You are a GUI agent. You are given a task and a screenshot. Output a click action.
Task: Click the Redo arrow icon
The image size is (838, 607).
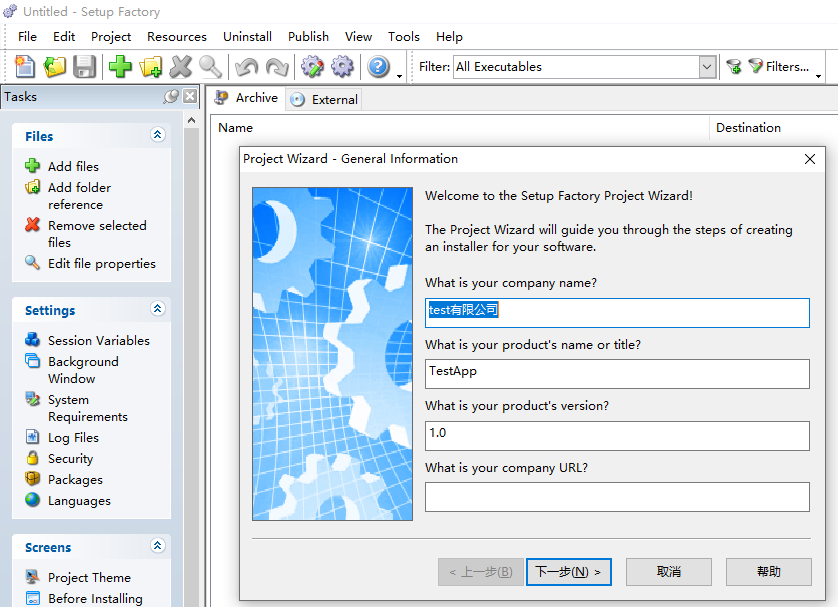(x=277, y=67)
